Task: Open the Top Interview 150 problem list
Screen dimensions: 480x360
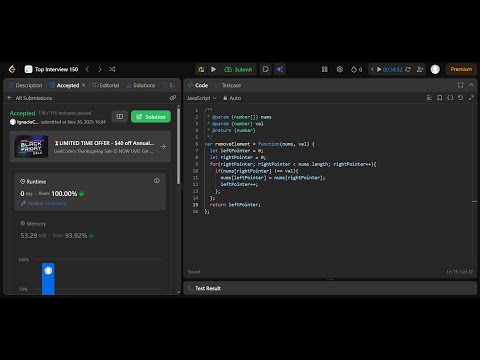Action: (x=52, y=69)
